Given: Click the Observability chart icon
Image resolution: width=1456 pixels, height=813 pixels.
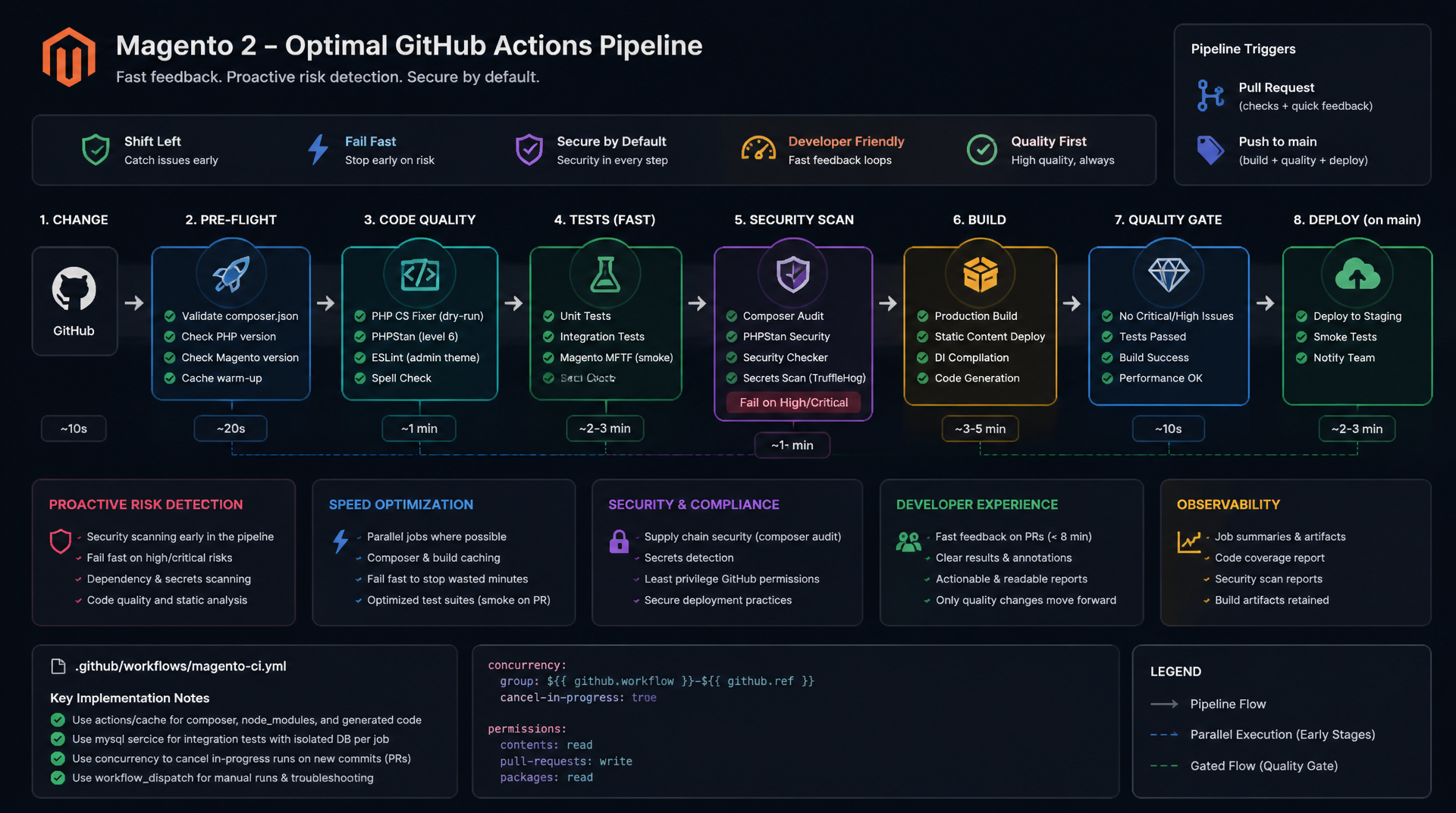Looking at the screenshot, I should 1188,541.
